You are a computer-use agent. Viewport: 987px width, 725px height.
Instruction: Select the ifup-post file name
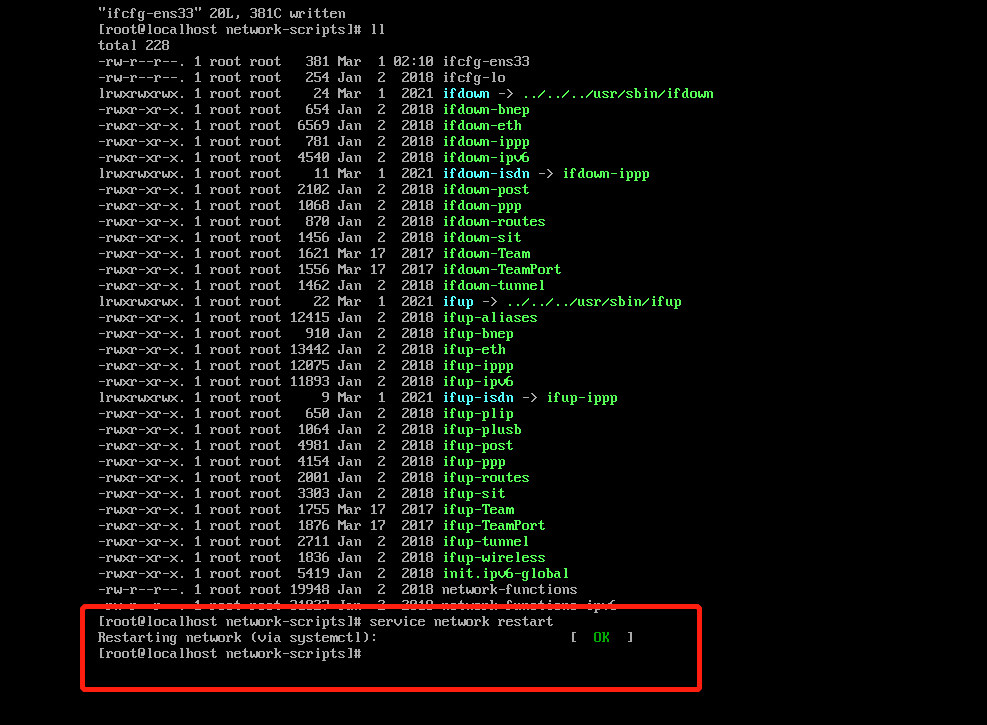pos(478,446)
